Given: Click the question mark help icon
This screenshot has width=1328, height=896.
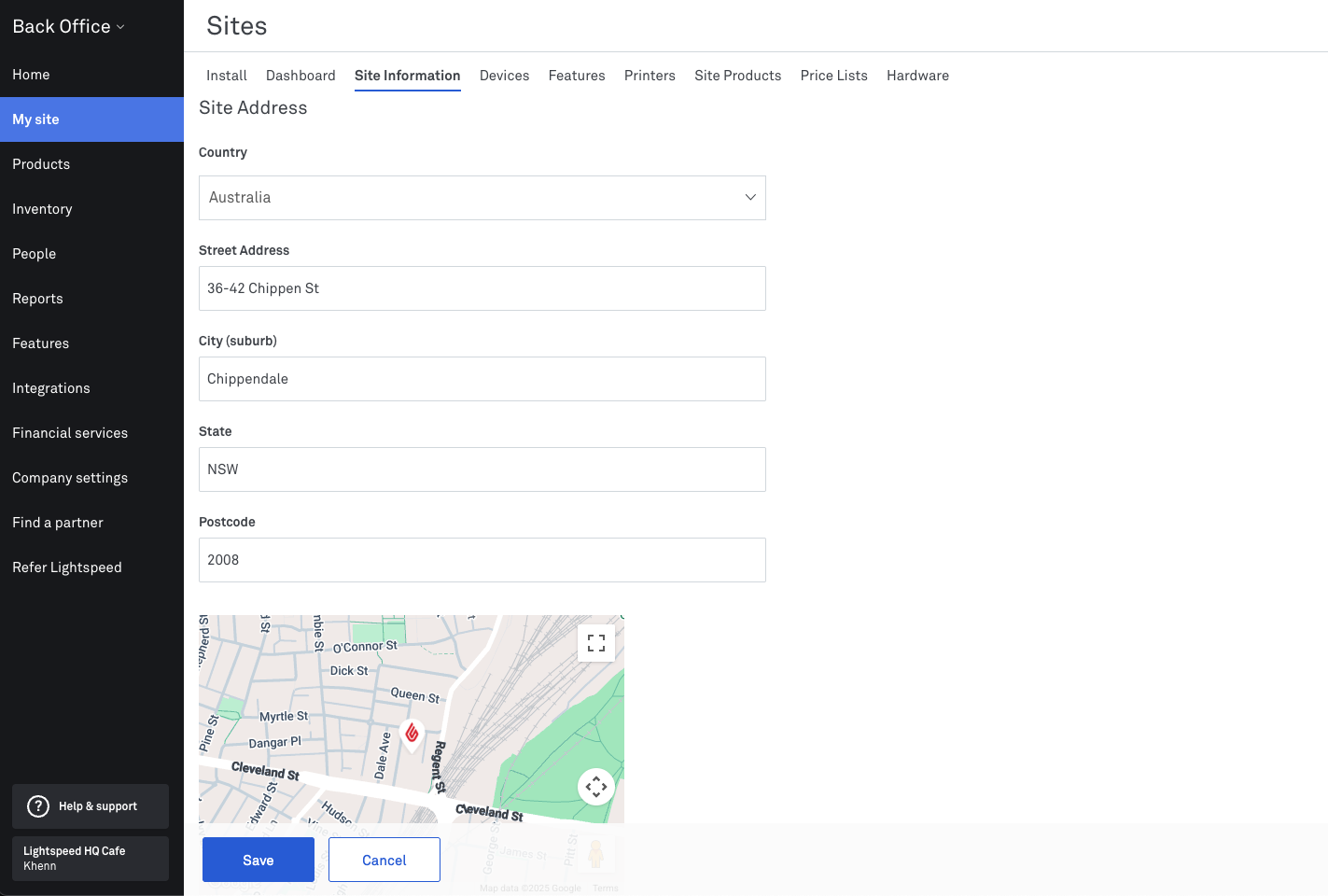Looking at the screenshot, I should pos(38,806).
